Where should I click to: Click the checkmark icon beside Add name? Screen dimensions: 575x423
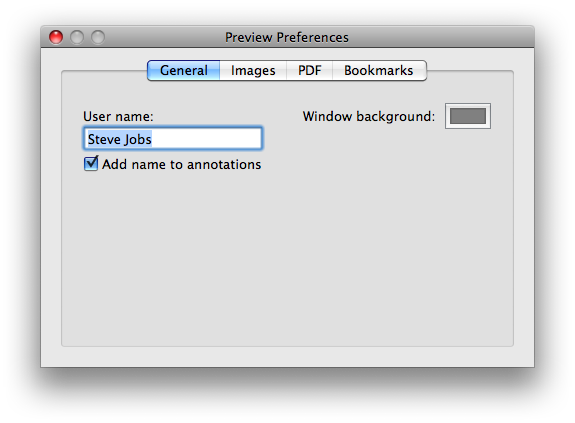click(91, 163)
